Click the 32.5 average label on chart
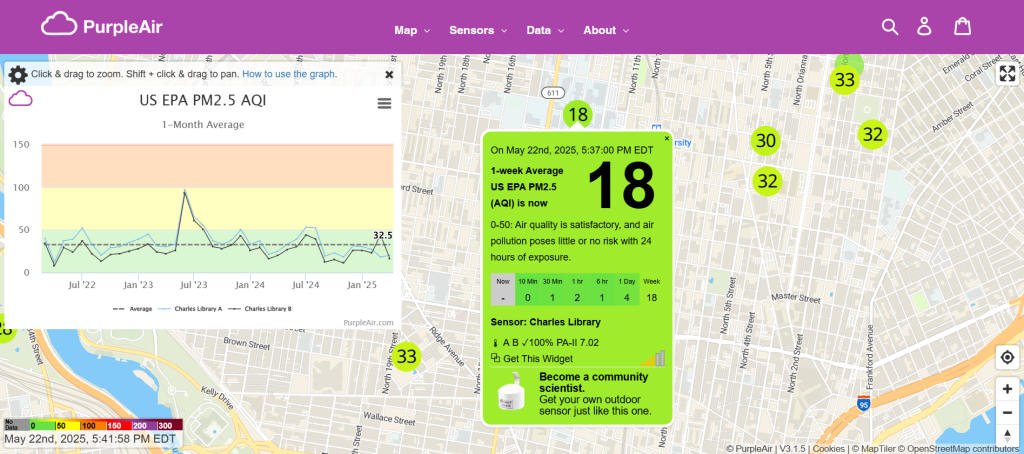The image size is (1024, 454). tap(383, 235)
